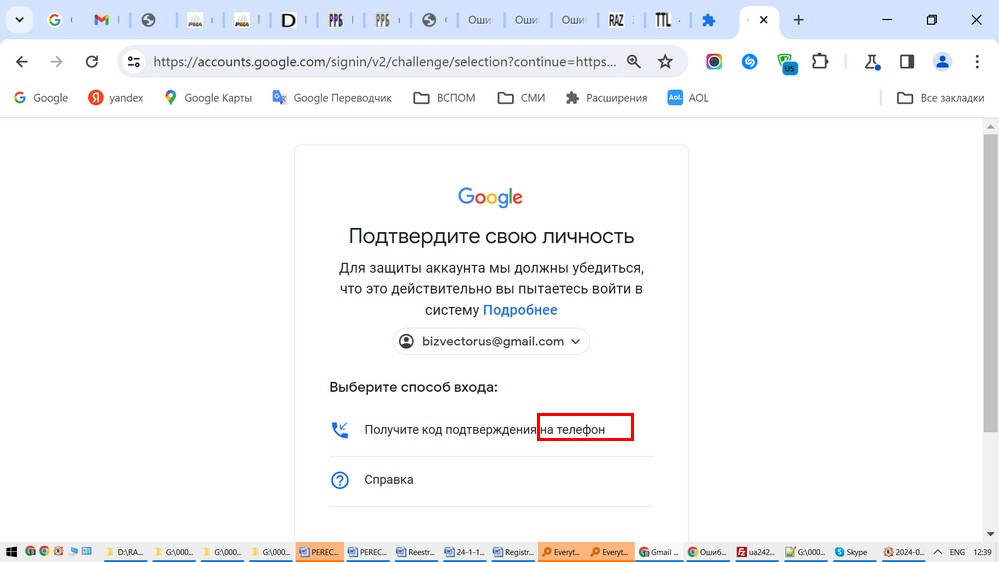Viewport: 999px width, 562px height.
Task: Open the Chrome Labs flask icon
Action: tap(872, 62)
